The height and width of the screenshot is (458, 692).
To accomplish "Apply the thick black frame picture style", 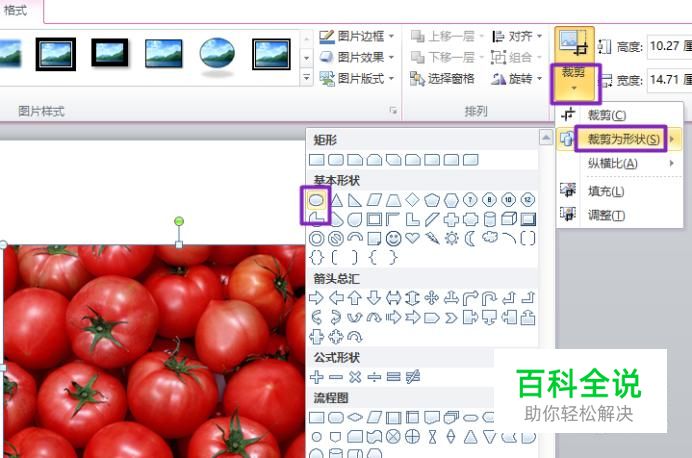I will [x=110, y=53].
